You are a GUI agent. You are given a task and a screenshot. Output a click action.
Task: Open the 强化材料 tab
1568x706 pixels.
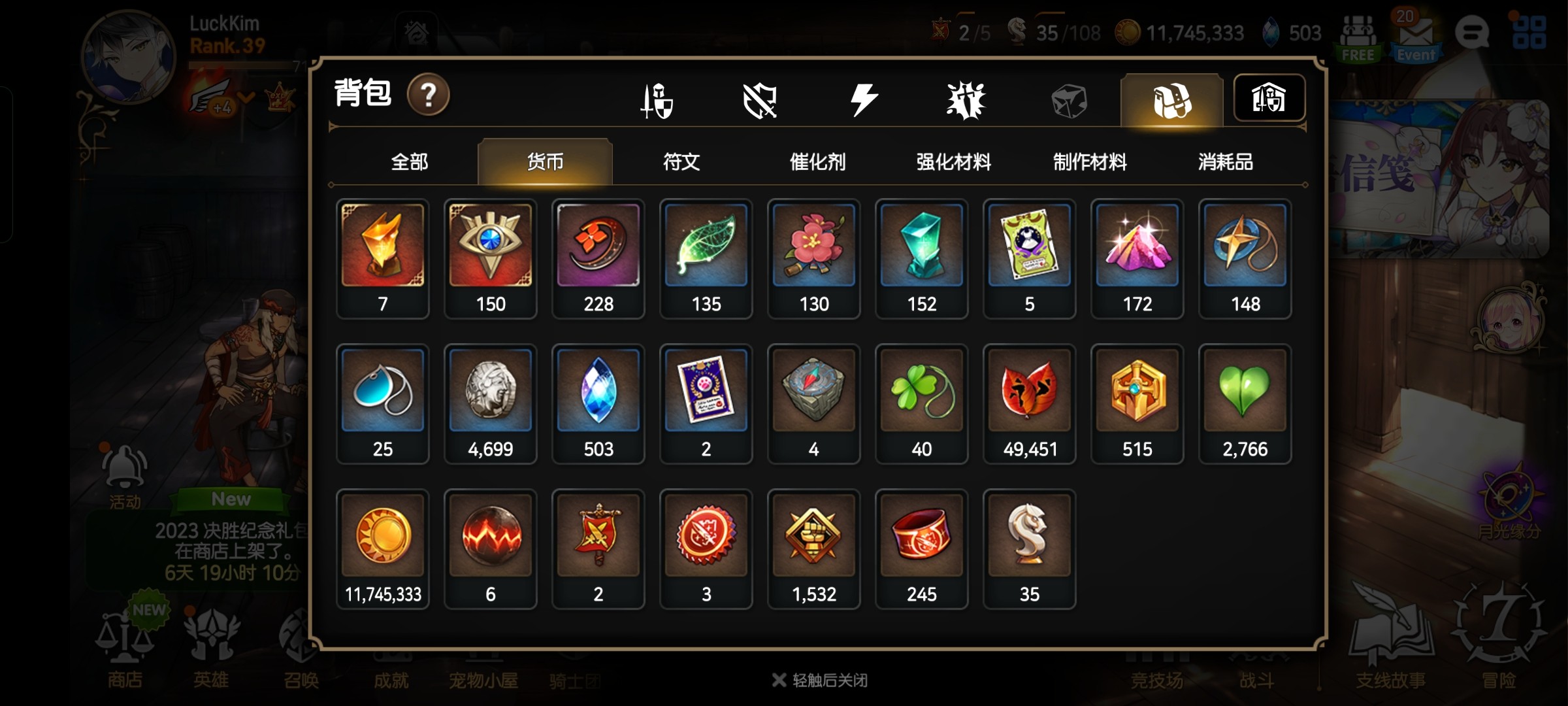click(x=954, y=161)
